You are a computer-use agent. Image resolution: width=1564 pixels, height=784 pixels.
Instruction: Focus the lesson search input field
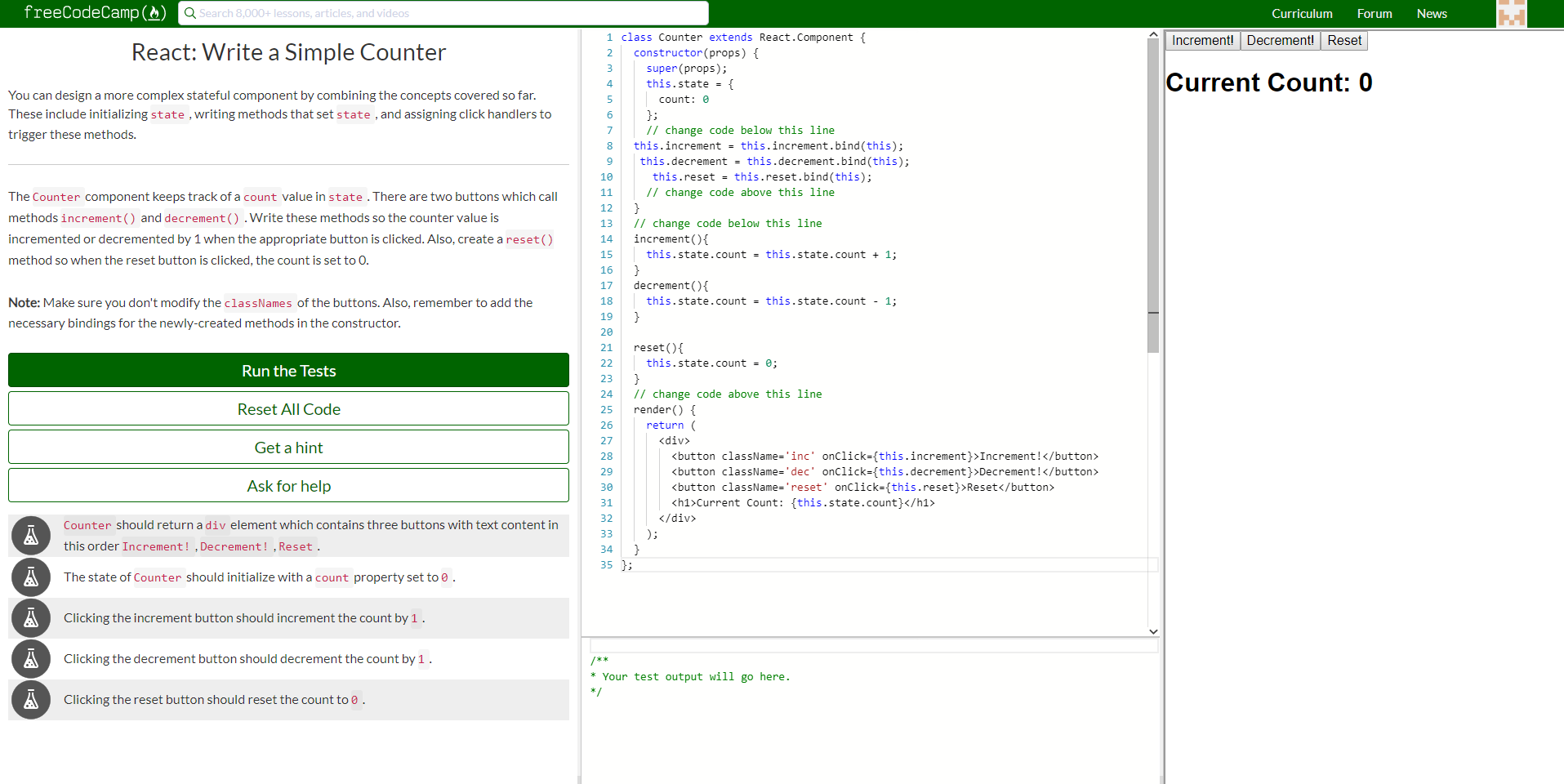tap(443, 13)
